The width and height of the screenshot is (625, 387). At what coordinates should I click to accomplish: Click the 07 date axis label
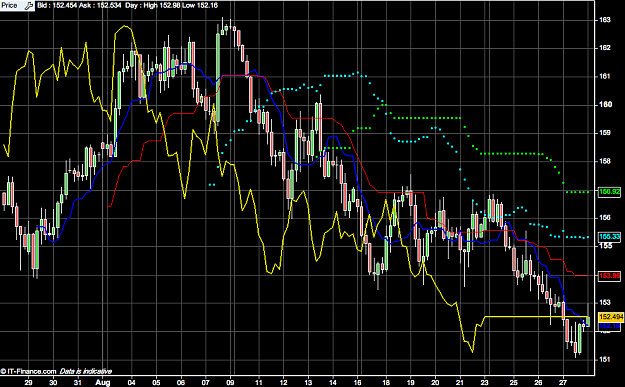205,382
